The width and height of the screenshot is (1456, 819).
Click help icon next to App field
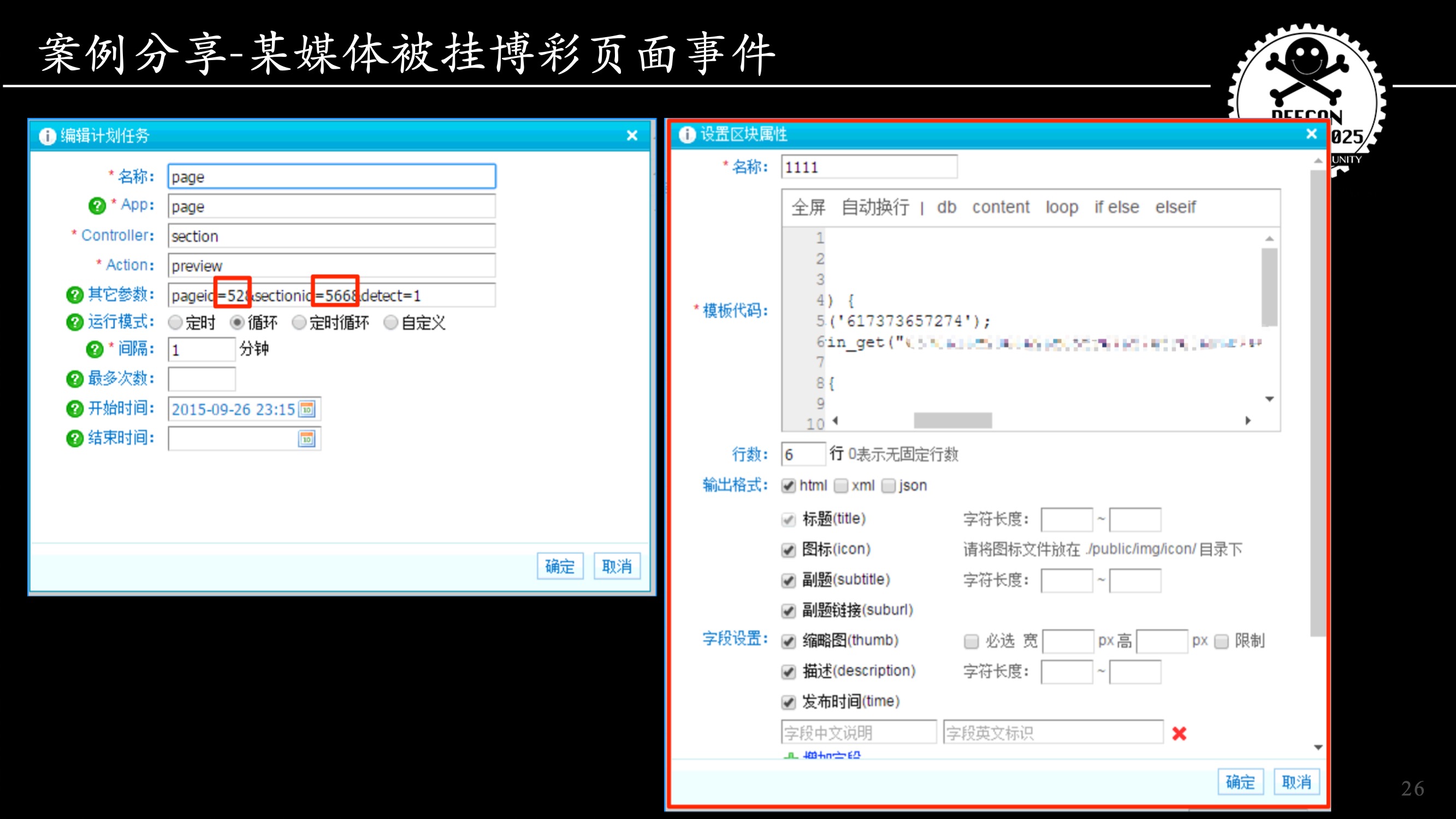pyautogui.click(x=97, y=206)
